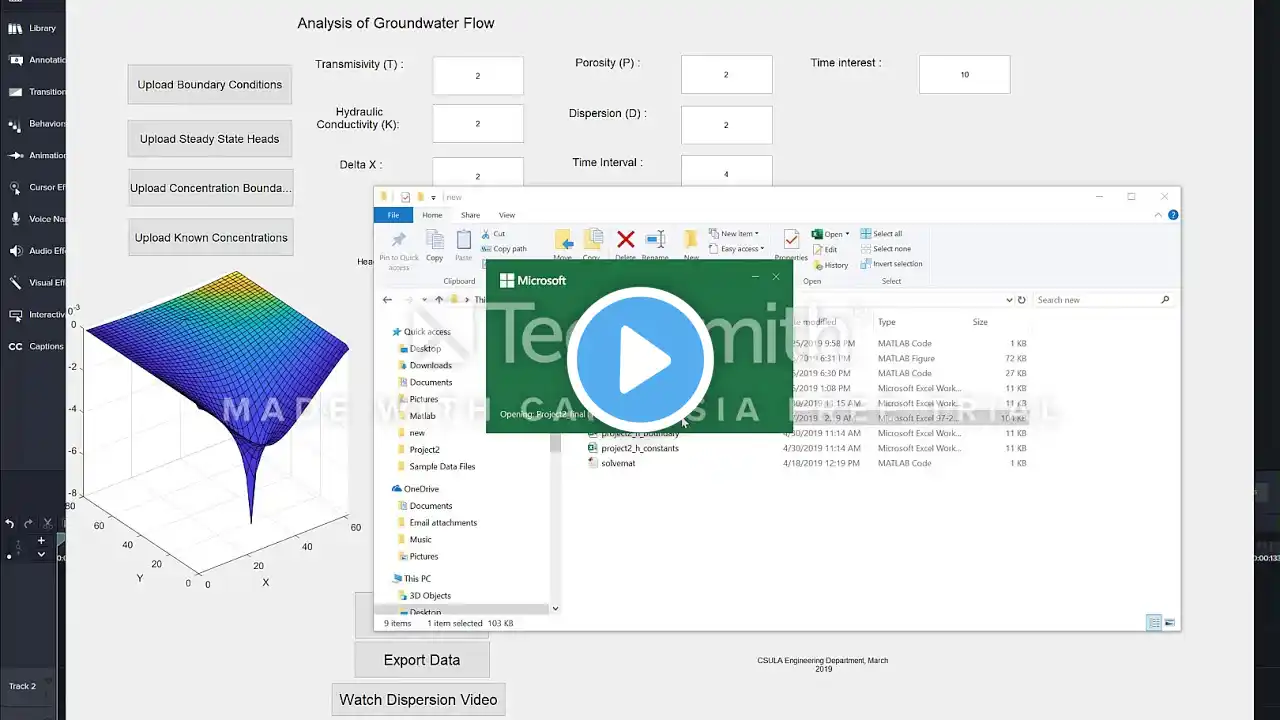The width and height of the screenshot is (1280, 720).
Task: Click the Move to icon in ribbon
Action: pyautogui.click(x=564, y=240)
